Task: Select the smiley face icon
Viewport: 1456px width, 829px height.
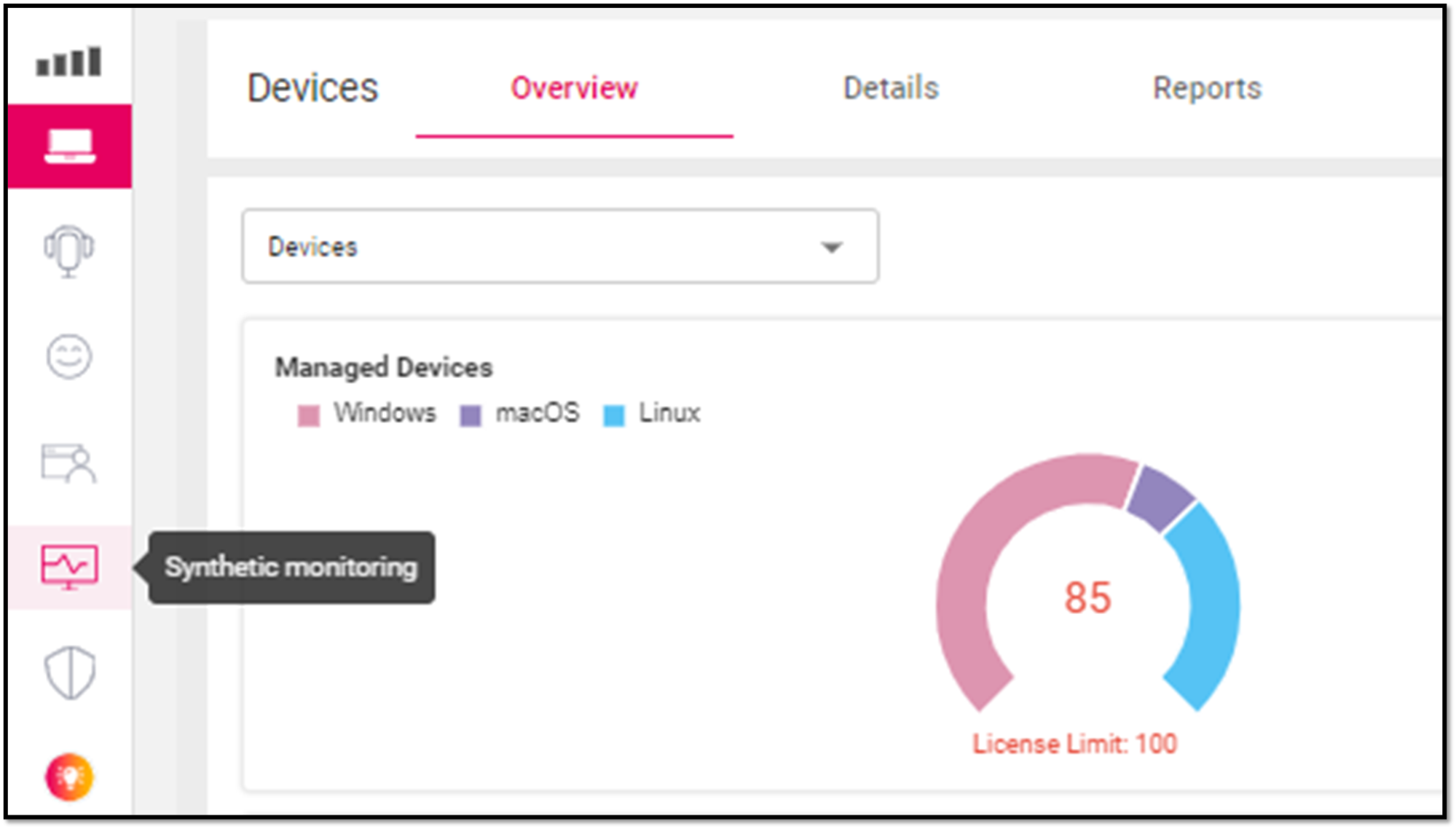Action: [71, 357]
